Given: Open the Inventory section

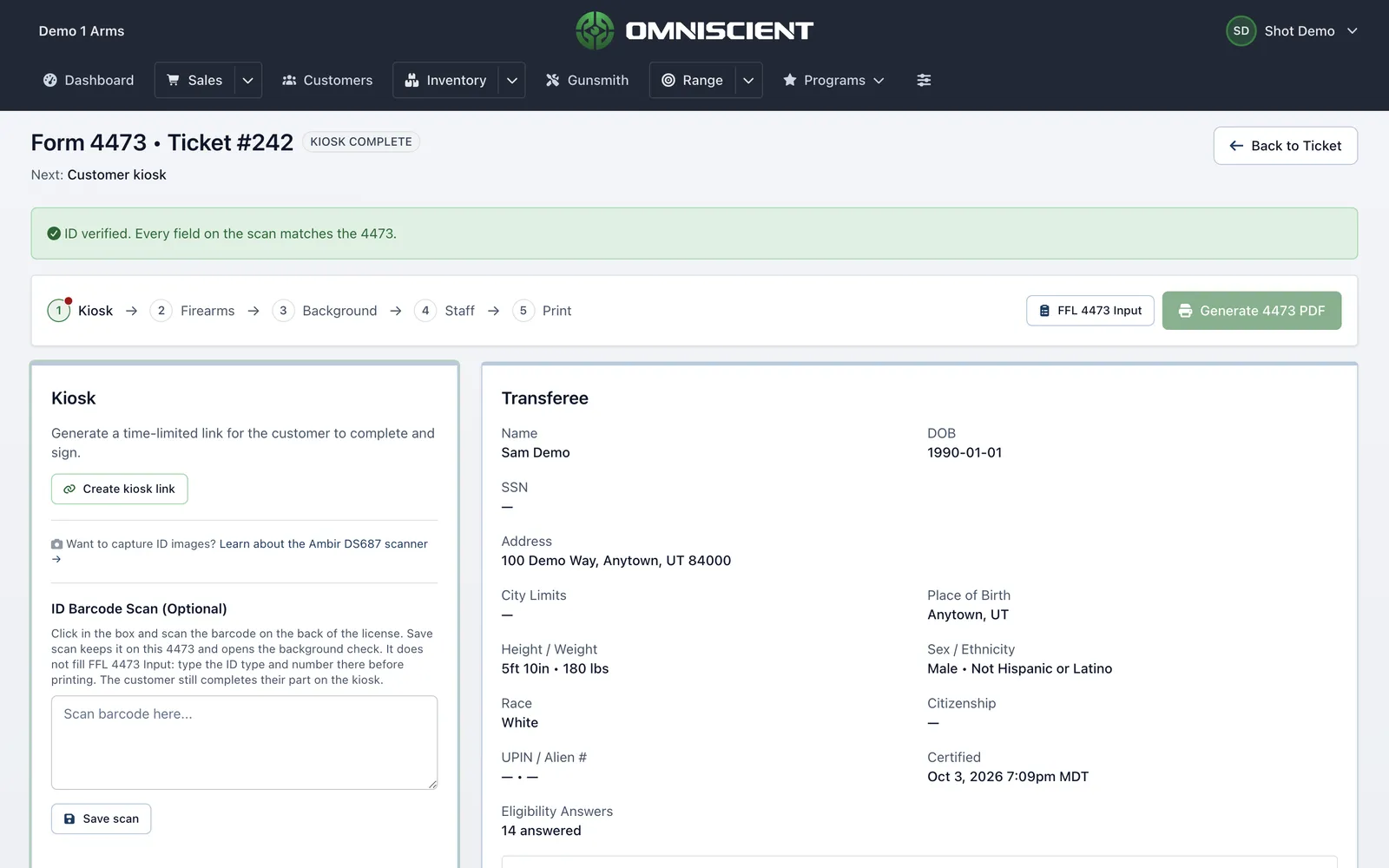Looking at the screenshot, I should pyautogui.click(x=445, y=80).
